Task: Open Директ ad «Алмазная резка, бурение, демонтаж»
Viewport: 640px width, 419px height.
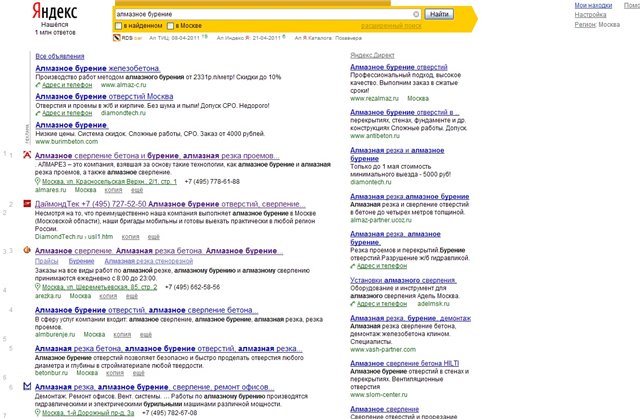Action: 410,318
